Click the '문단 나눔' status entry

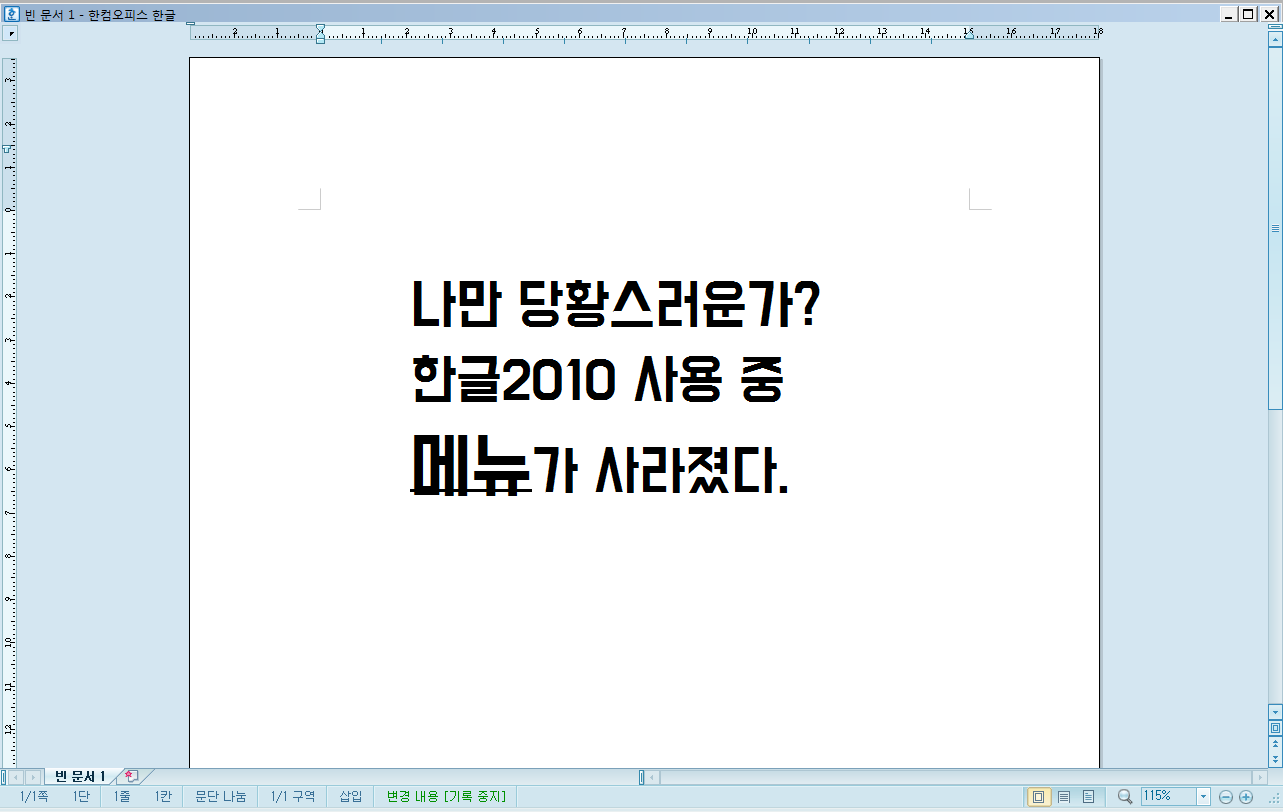(x=220, y=796)
